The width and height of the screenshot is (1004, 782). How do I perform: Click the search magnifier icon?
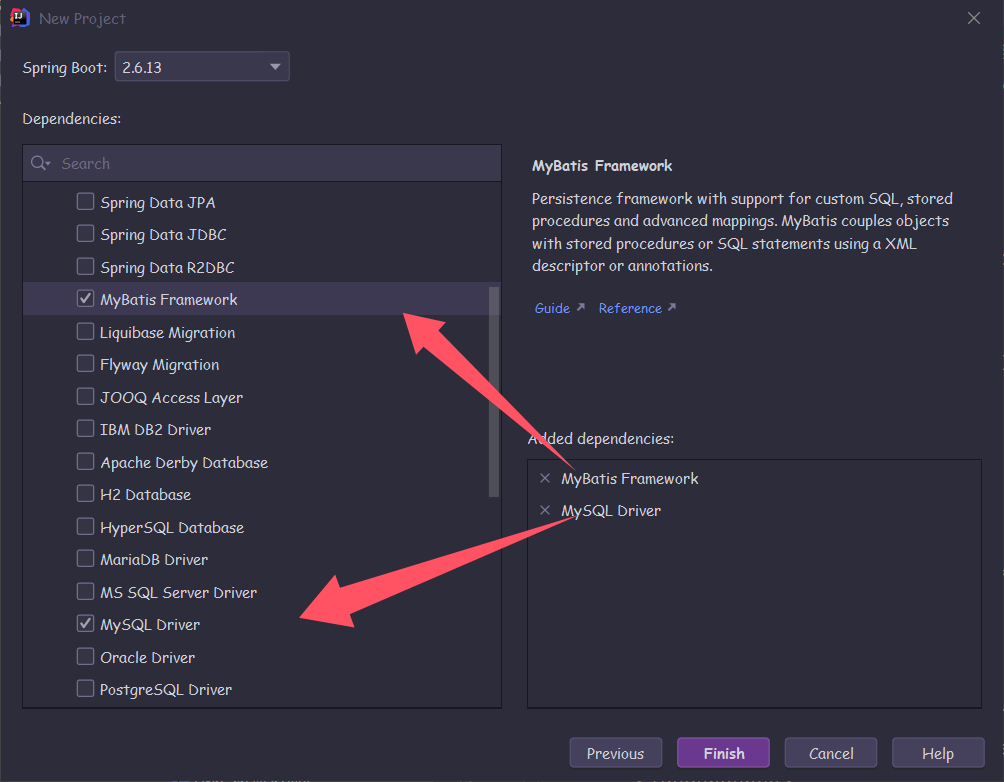click(40, 163)
